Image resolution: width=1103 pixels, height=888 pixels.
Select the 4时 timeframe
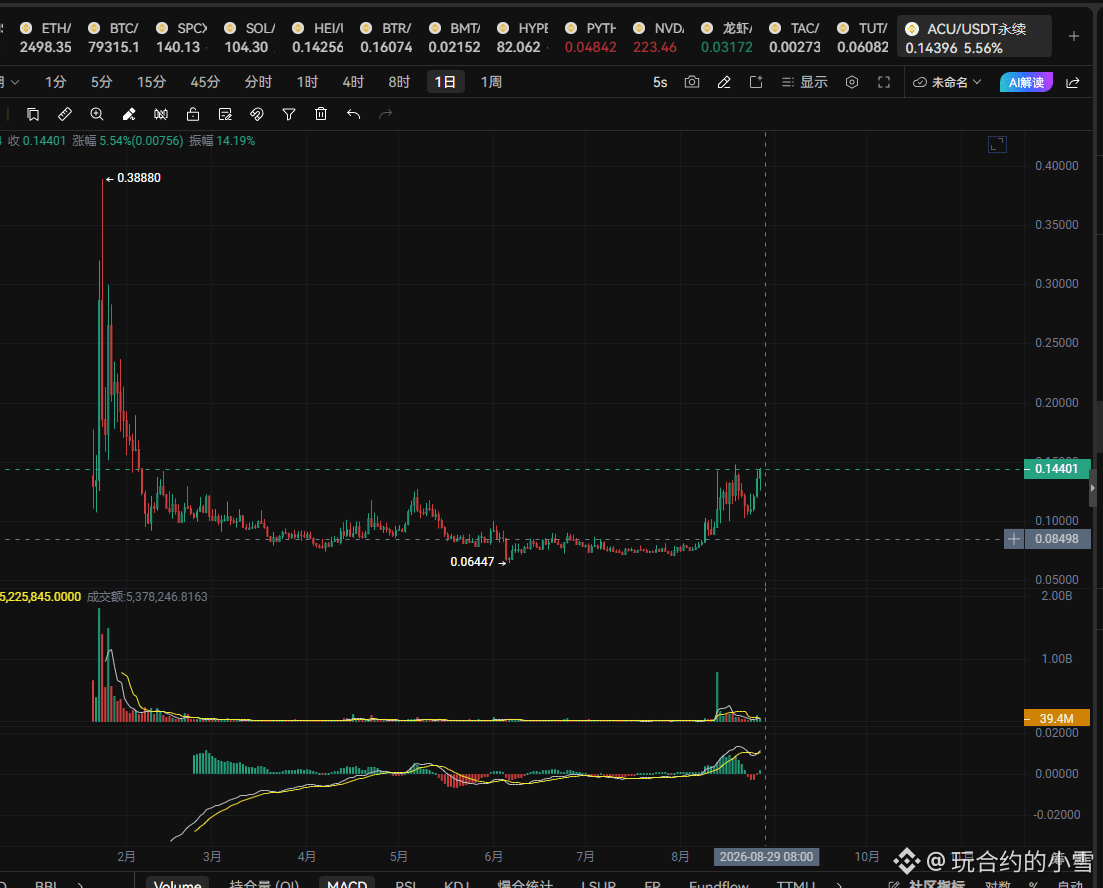pos(353,82)
